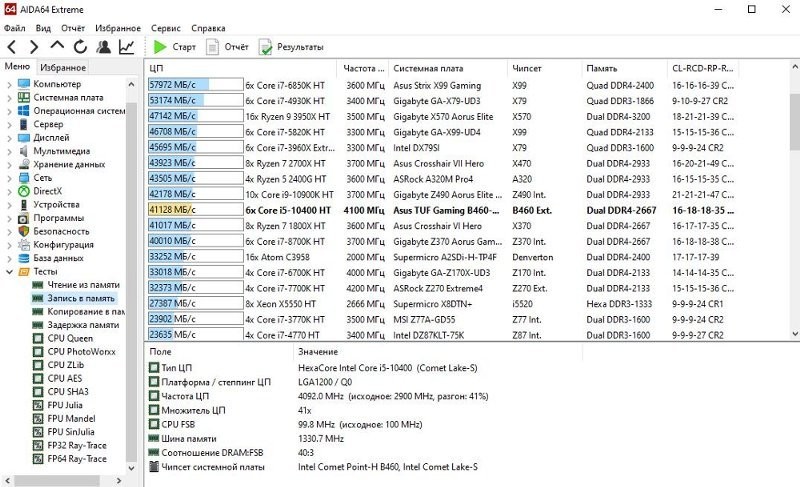The height and width of the screenshot is (487, 800).
Task: Click the back navigation arrow
Action: 12,47
